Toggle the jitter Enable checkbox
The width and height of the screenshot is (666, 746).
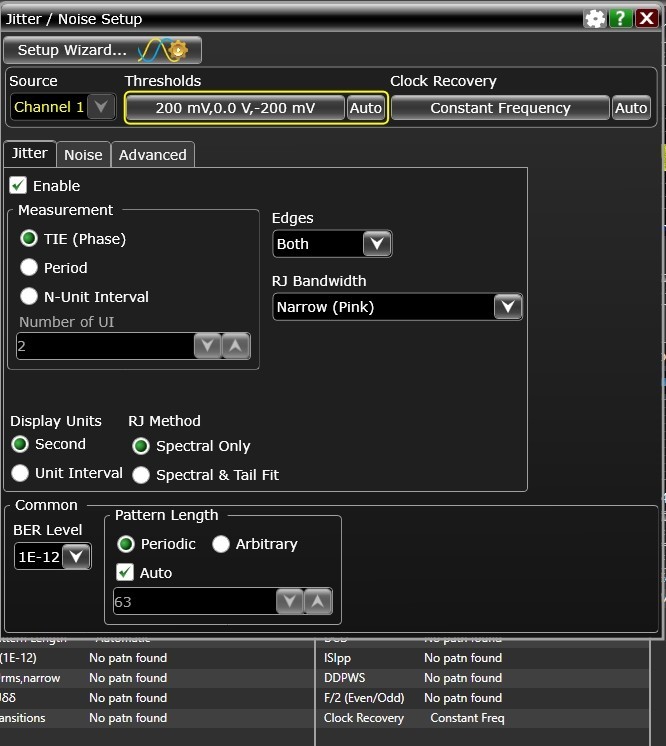tap(18, 186)
